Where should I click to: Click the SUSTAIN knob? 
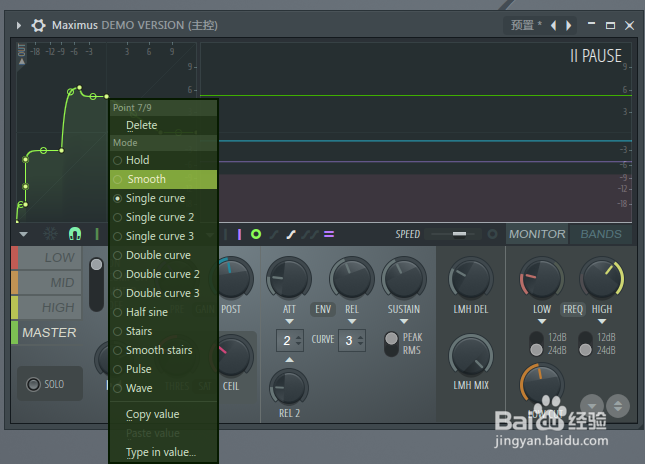pyautogui.click(x=404, y=278)
